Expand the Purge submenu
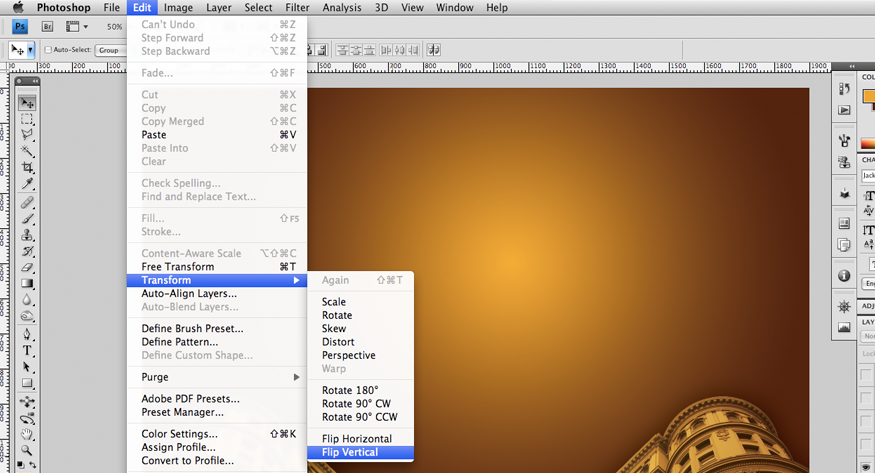The width and height of the screenshot is (875, 473). click(x=217, y=377)
